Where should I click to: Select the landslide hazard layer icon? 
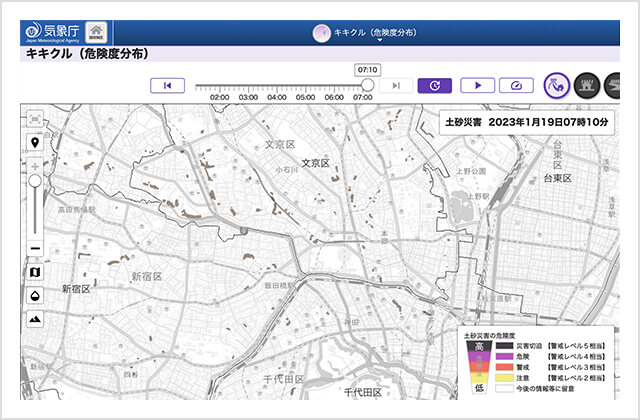tap(556, 86)
